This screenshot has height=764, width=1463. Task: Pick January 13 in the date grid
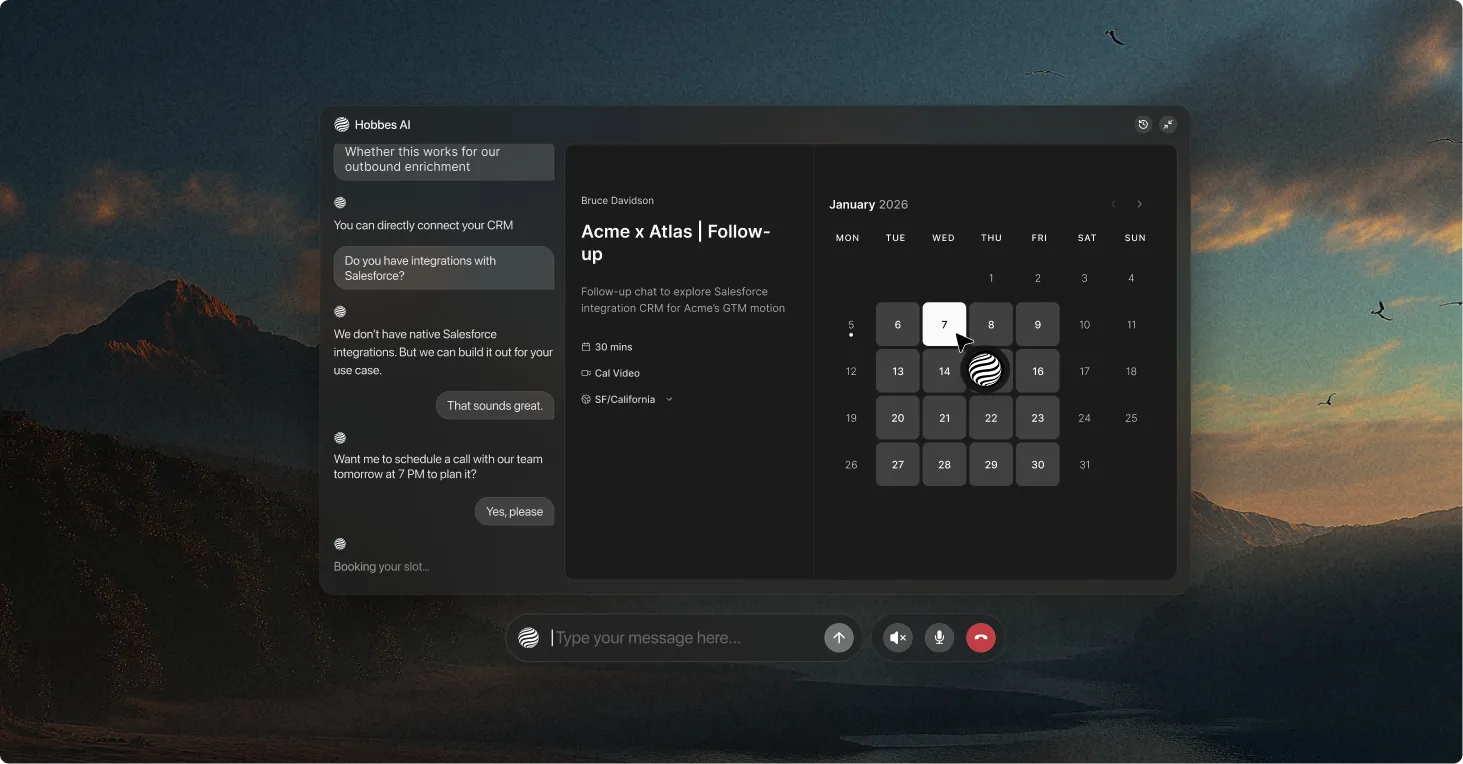tap(898, 371)
